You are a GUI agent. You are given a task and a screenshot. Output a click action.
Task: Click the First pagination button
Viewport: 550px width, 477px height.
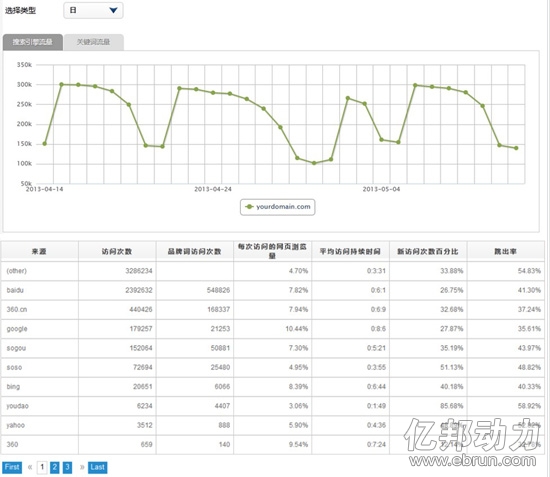pyautogui.click(x=12, y=467)
